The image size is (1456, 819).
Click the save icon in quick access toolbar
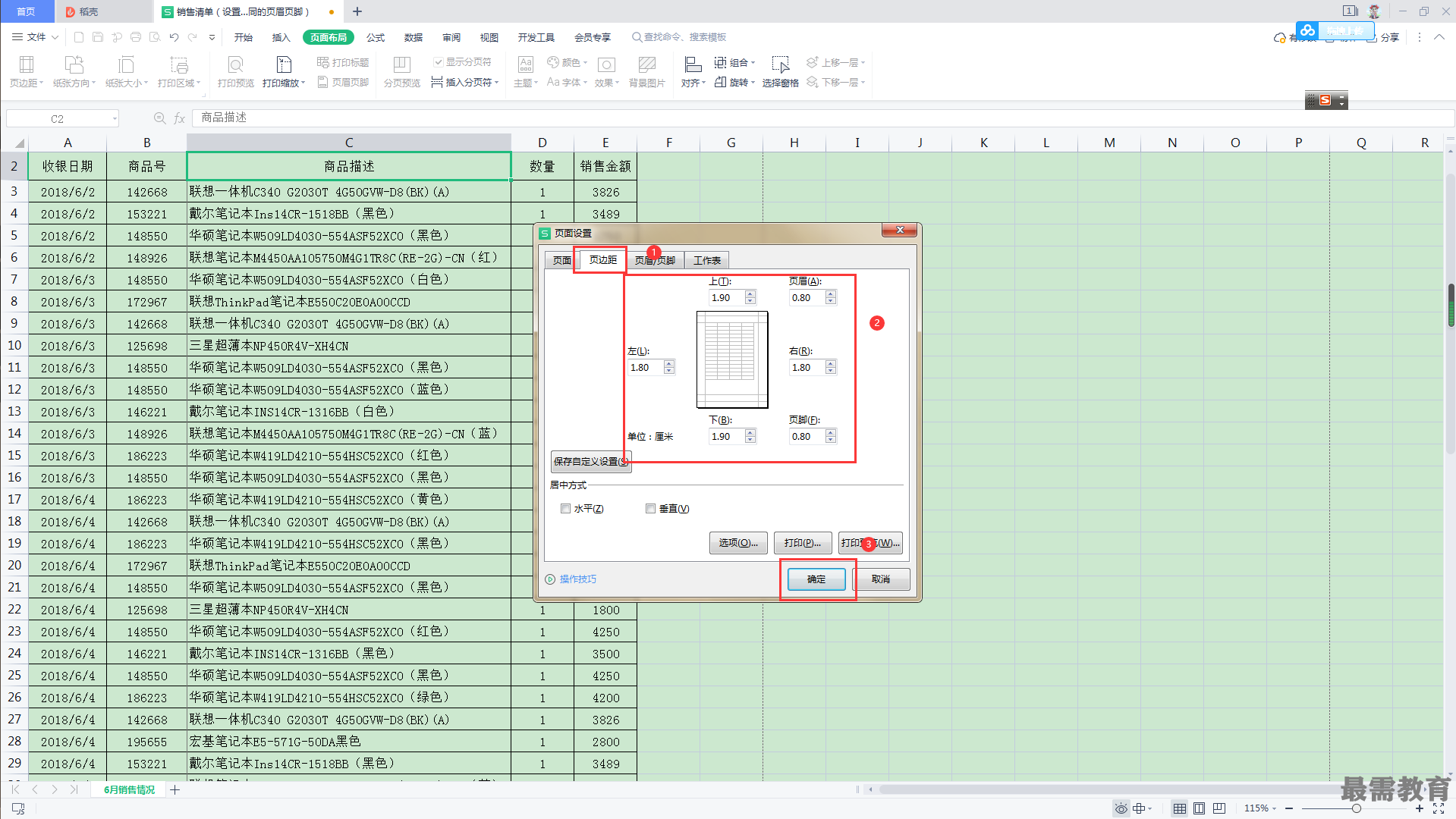[98, 37]
